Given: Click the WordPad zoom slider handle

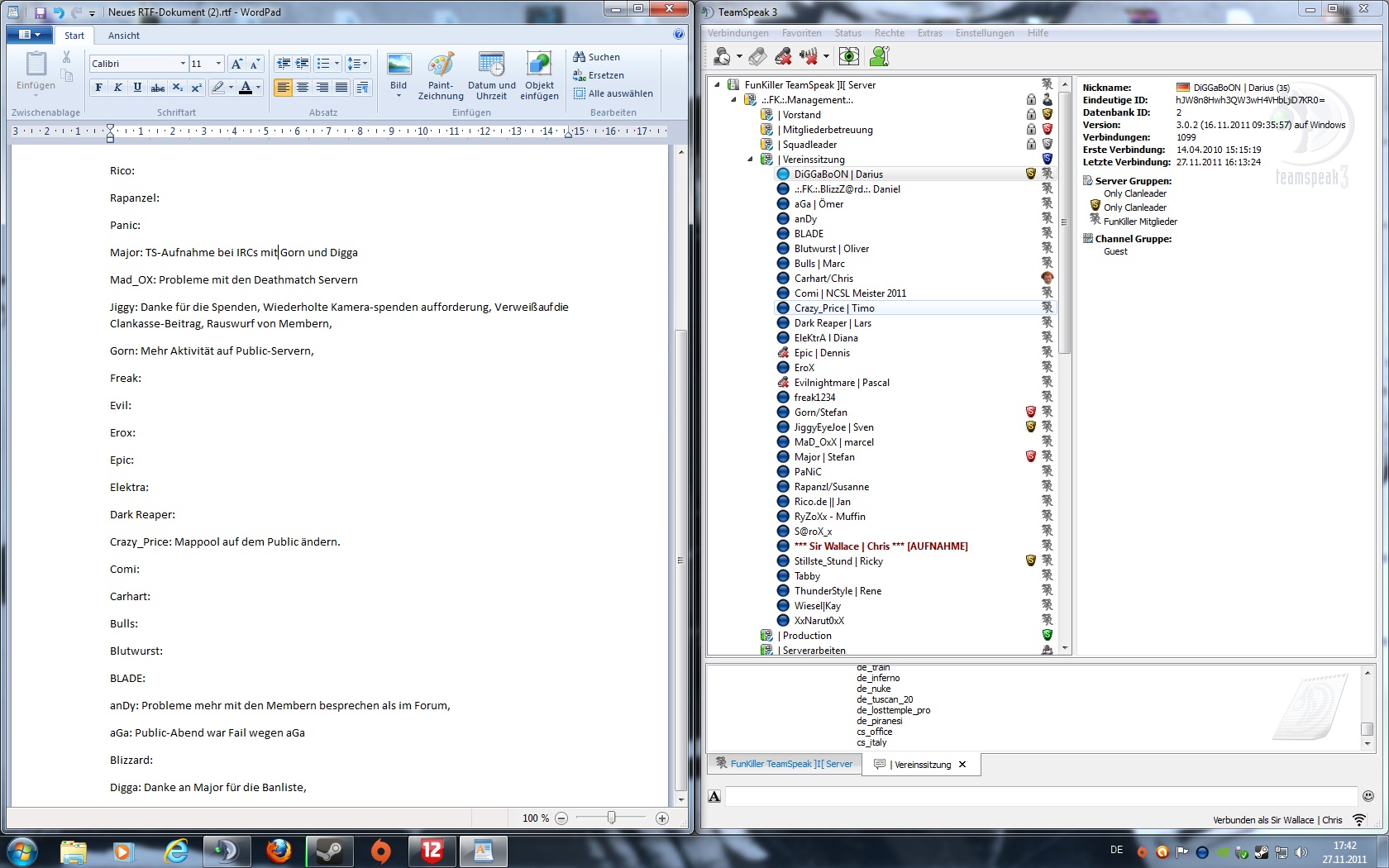Looking at the screenshot, I should (x=611, y=818).
